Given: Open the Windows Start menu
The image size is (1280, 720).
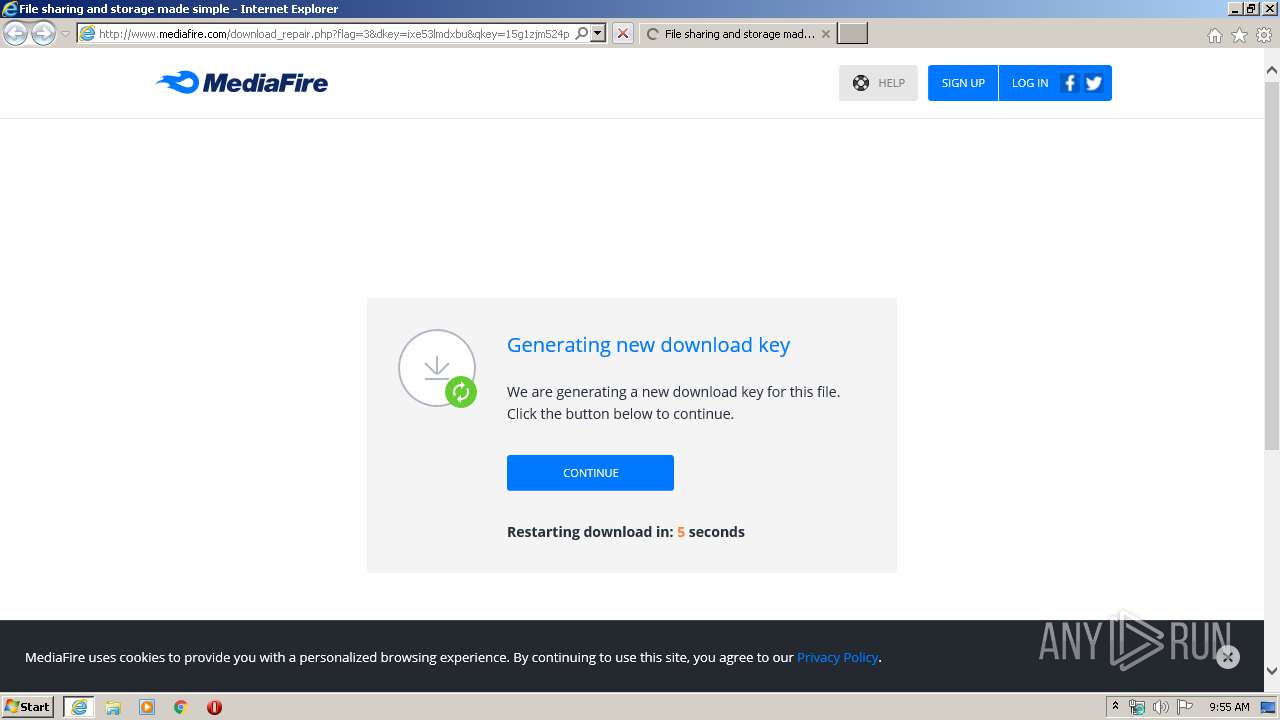Looking at the screenshot, I should [27, 707].
